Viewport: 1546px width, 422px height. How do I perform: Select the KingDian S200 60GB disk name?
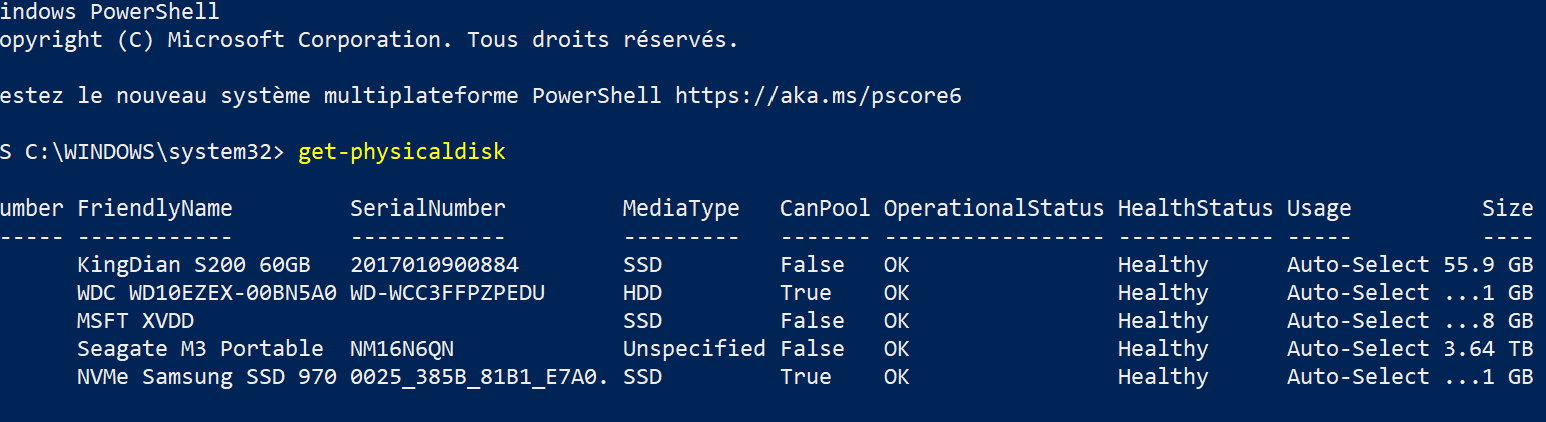click(194, 265)
